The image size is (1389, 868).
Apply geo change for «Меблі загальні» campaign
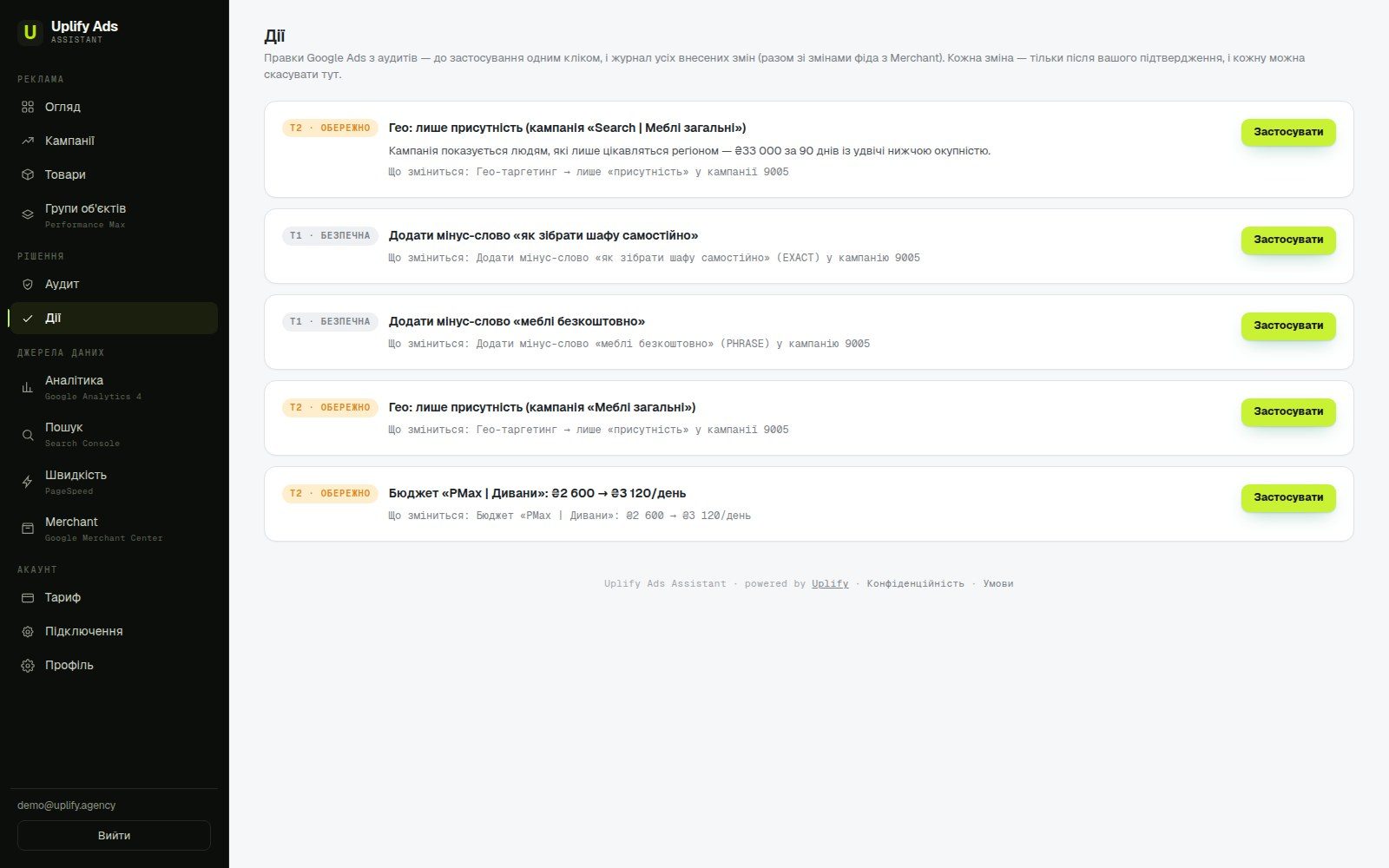click(x=1288, y=411)
